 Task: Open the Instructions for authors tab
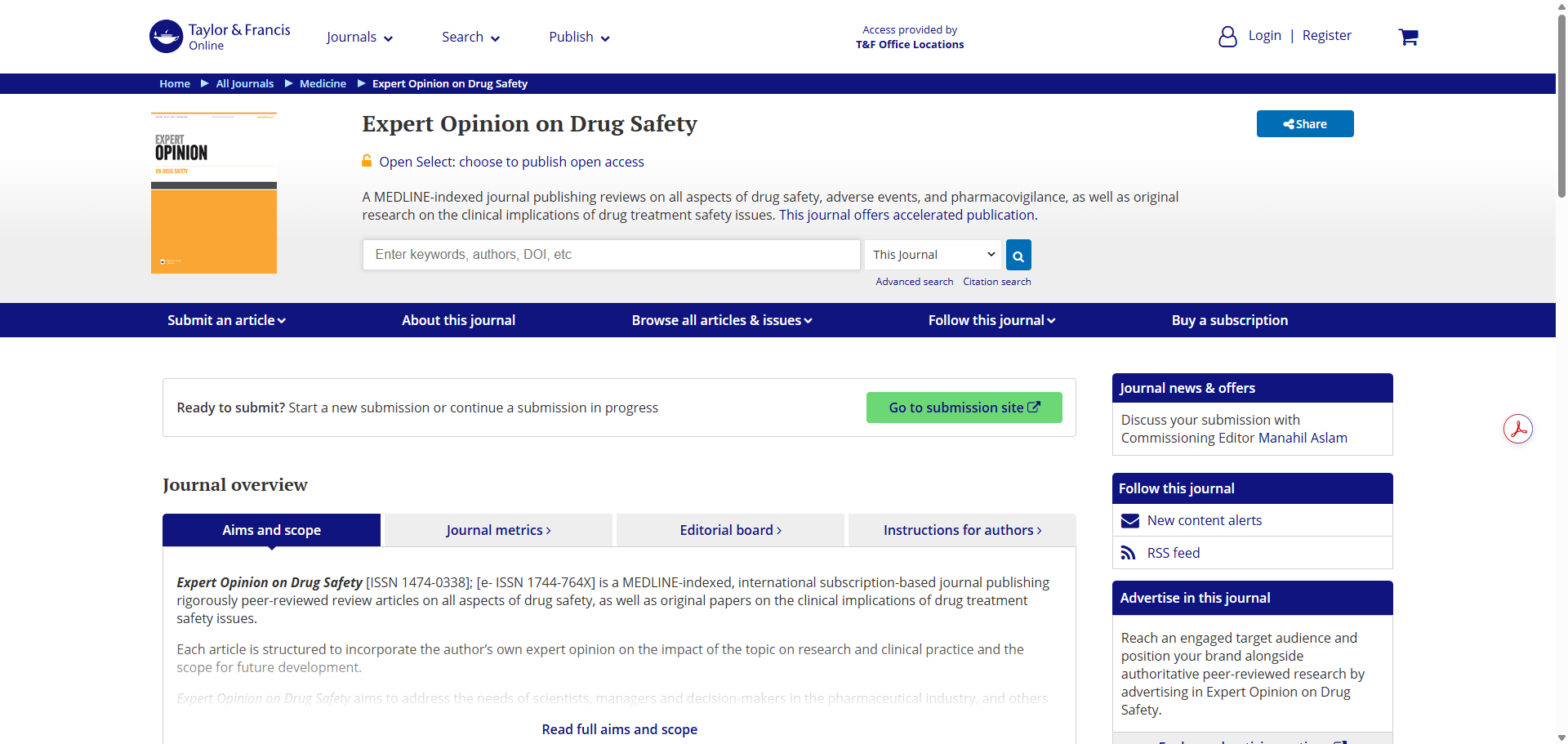962,530
